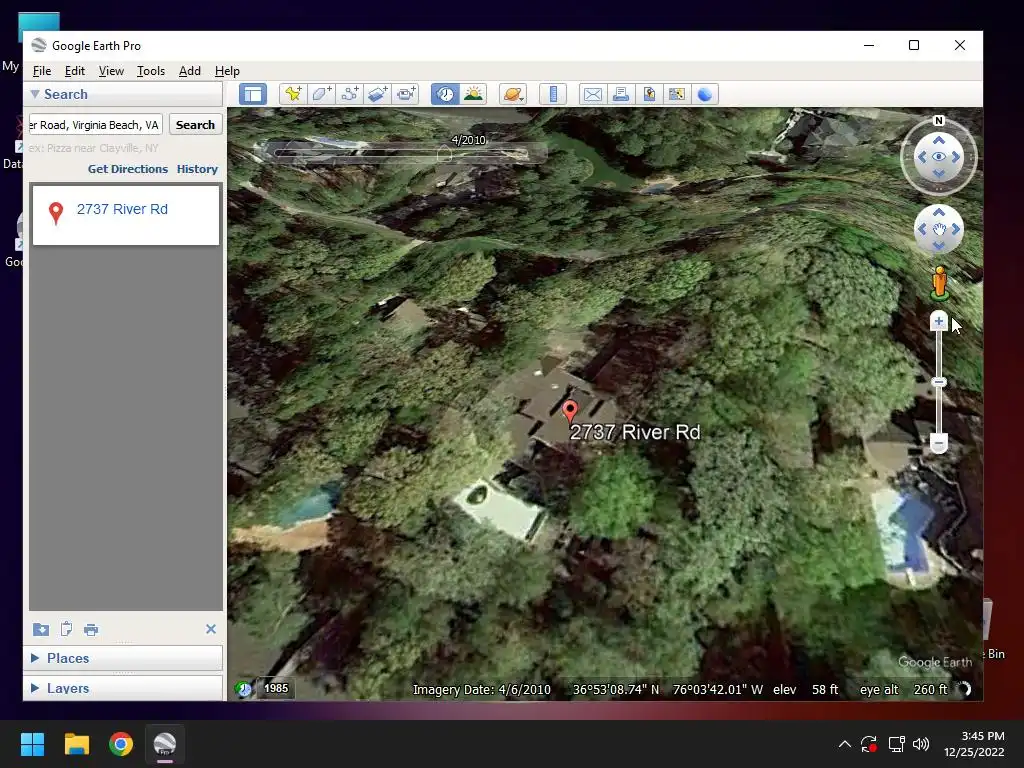Click the 1985 historical imagery button

tap(276, 688)
